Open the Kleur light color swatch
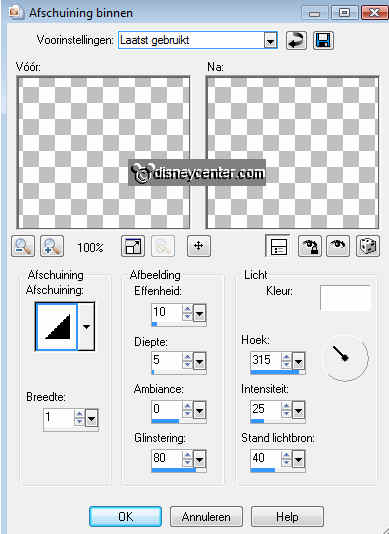 345,298
